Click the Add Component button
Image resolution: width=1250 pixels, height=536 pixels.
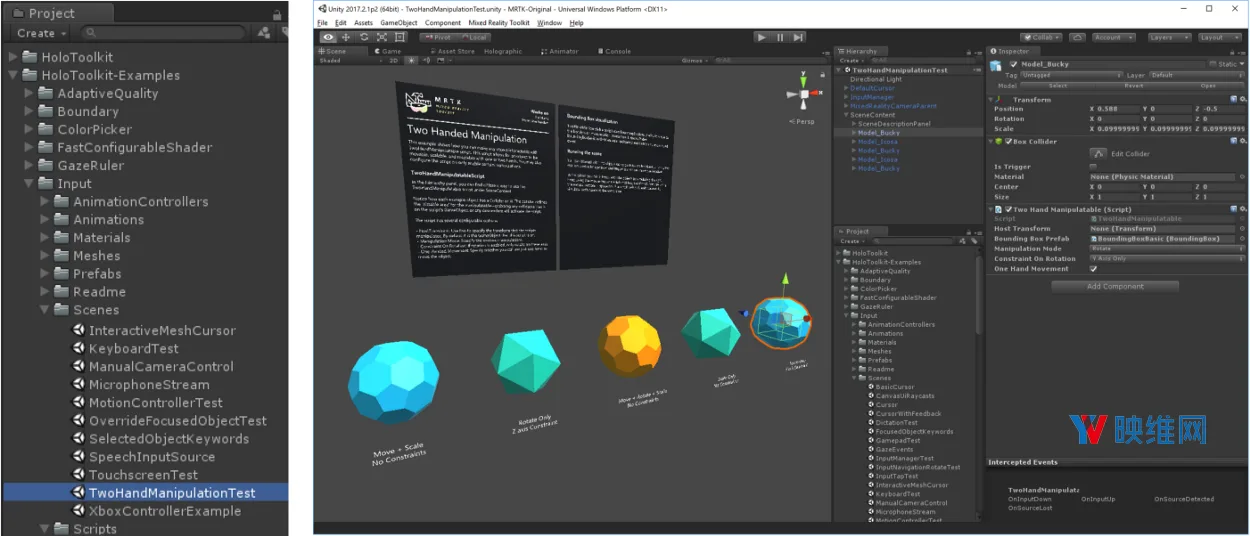pos(1115,286)
